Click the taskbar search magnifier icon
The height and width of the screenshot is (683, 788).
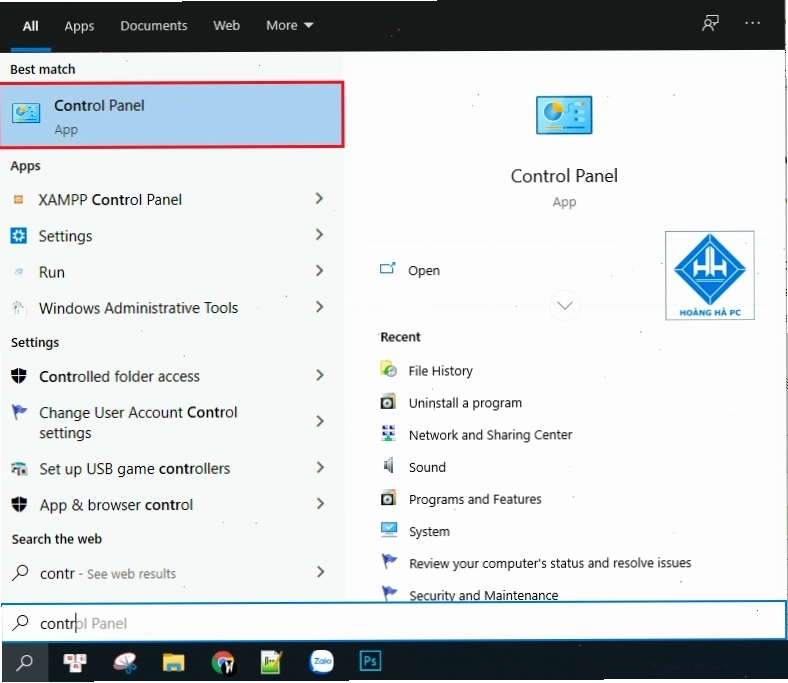tap(24, 662)
